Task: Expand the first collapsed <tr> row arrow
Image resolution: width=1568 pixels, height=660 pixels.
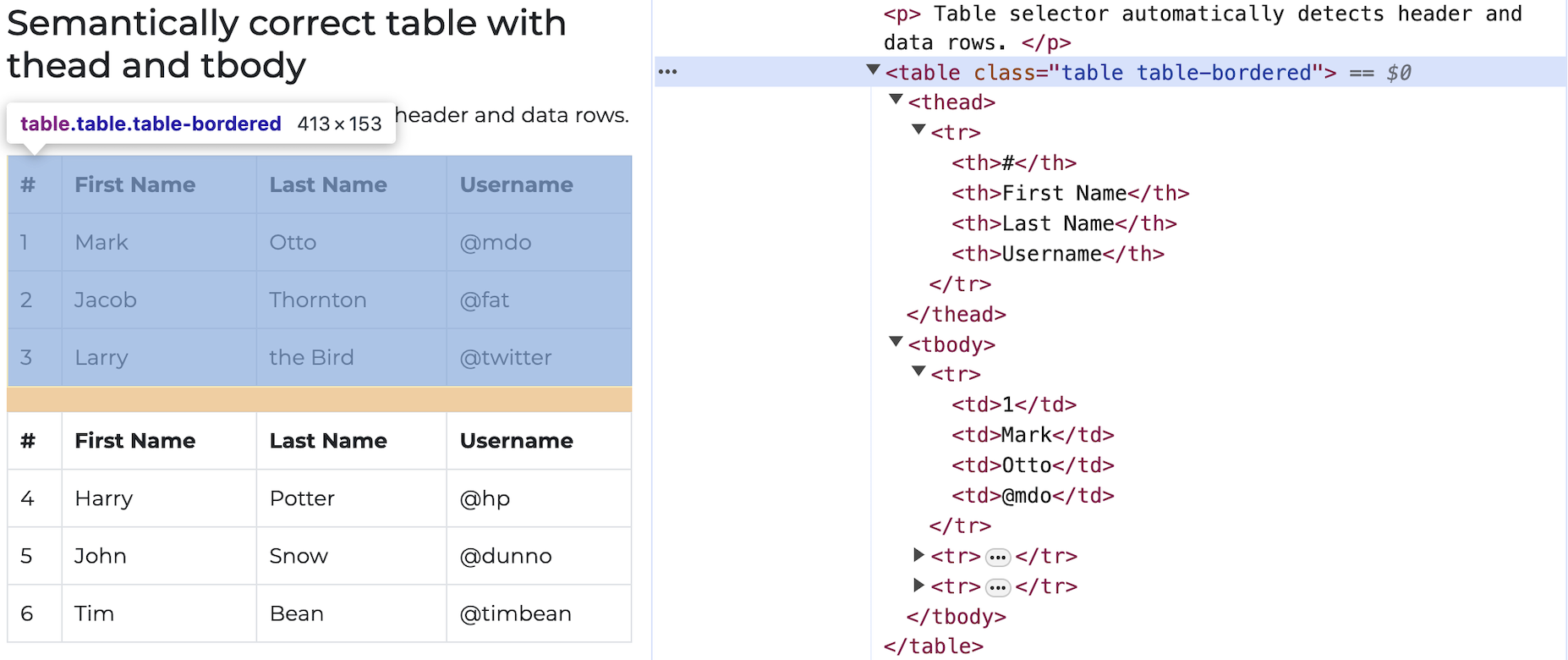Action: pyautogui.click(x=918, y=555)
